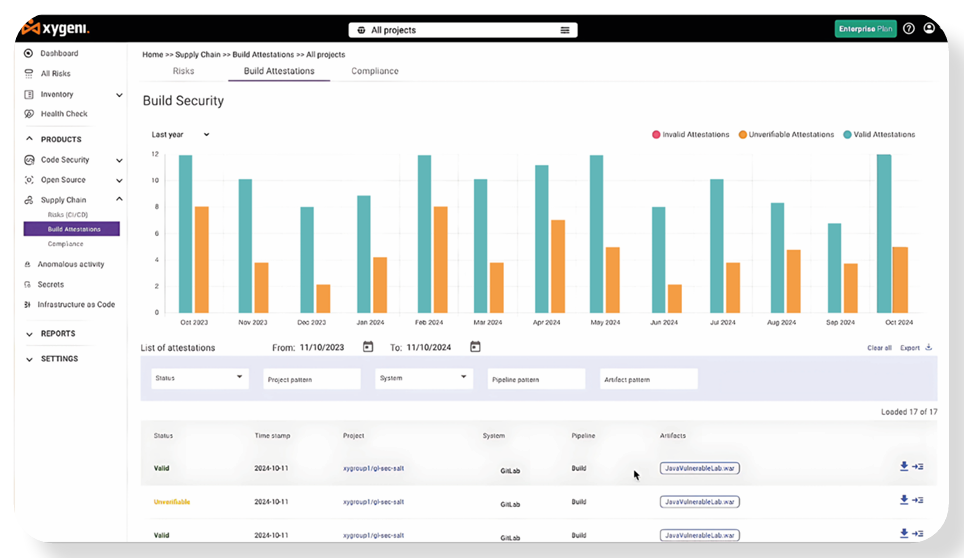This screenshot has width=964, height=558.
Task: Click the help question mark icon
Action: (x=908, y=29)
